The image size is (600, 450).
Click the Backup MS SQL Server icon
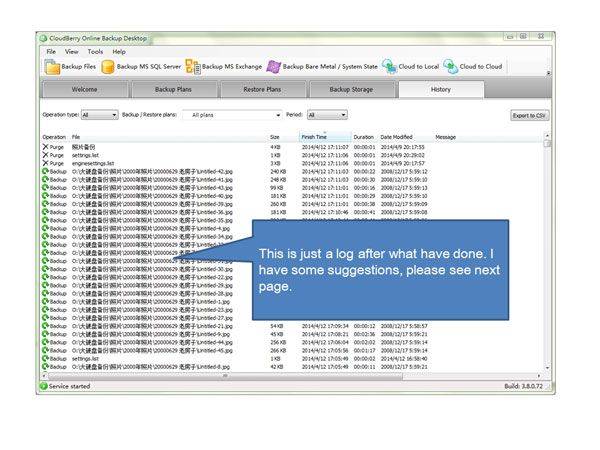(108, 67)
